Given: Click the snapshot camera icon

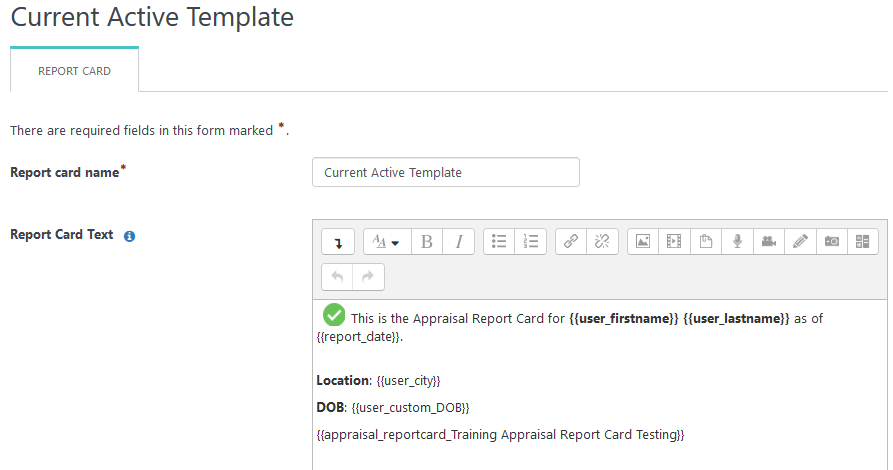Looking at the screenshot, I should (832, 242).
